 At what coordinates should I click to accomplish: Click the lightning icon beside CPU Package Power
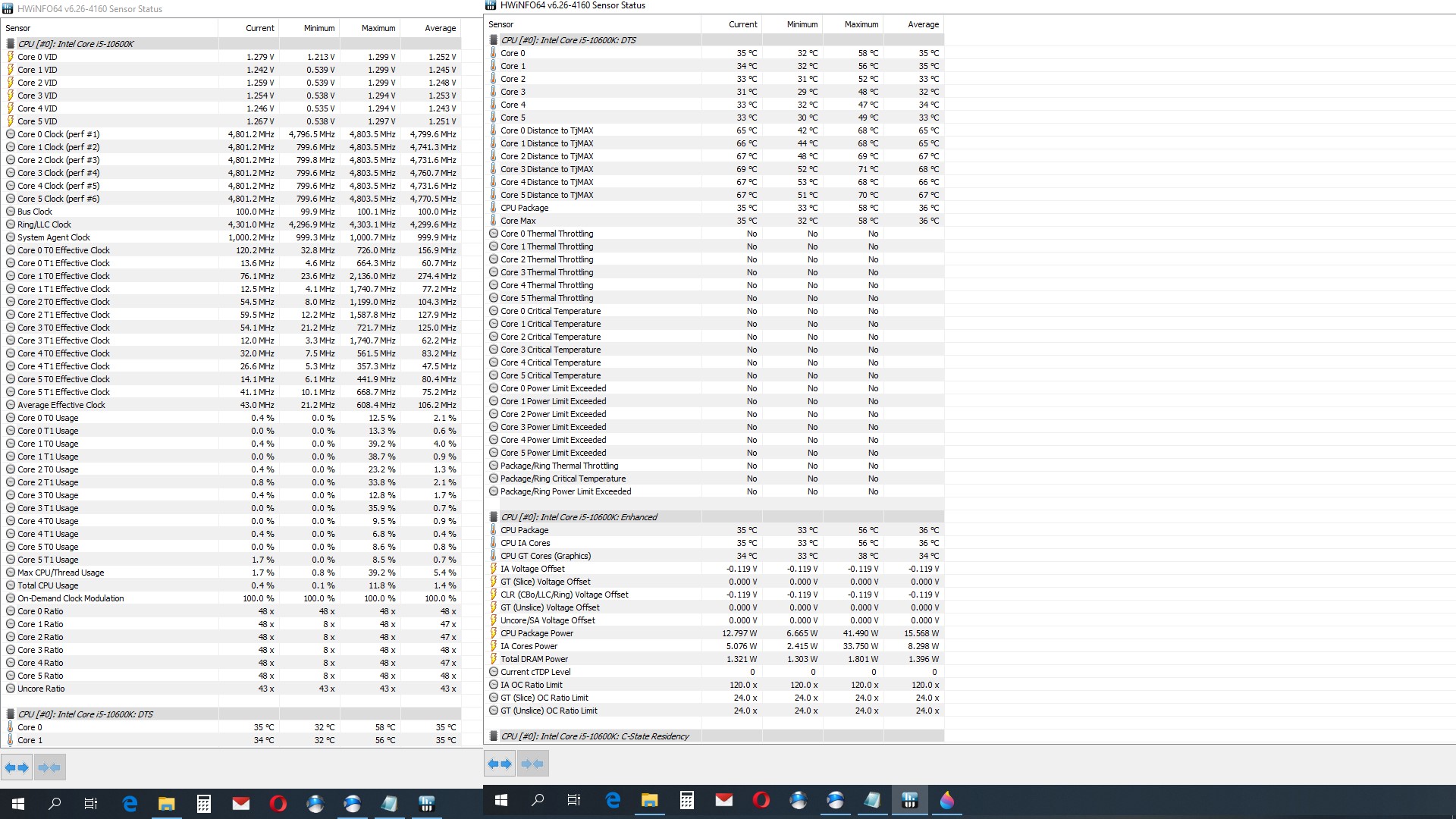pos(493,633)
